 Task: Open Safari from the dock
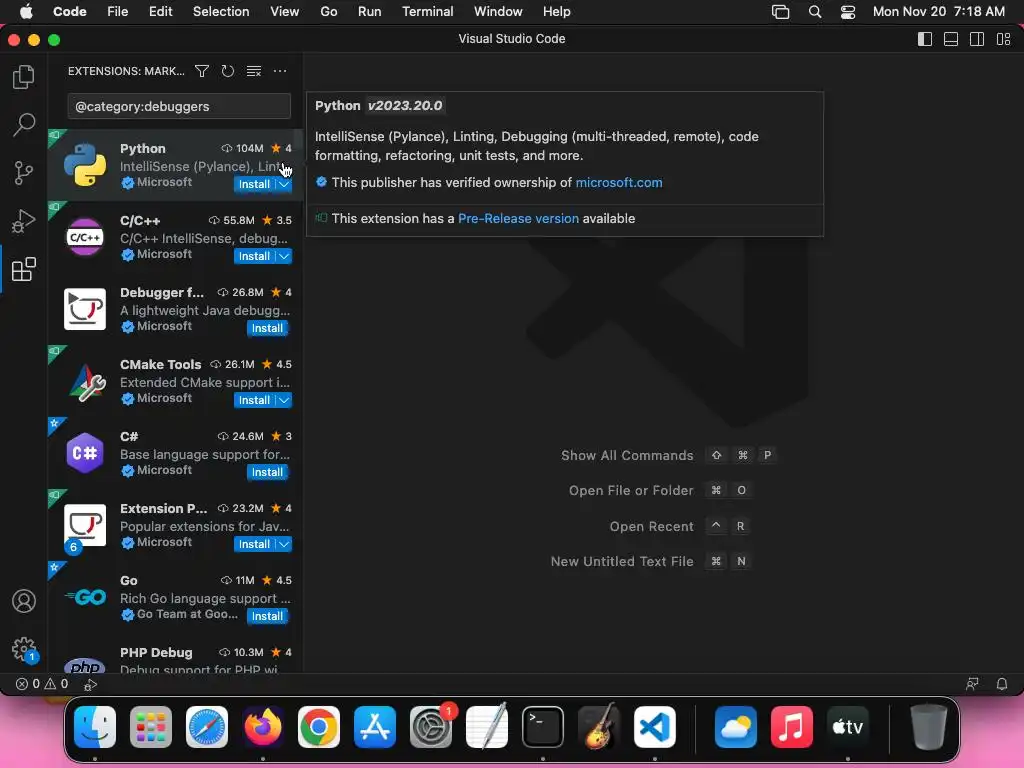pos(207,726)
